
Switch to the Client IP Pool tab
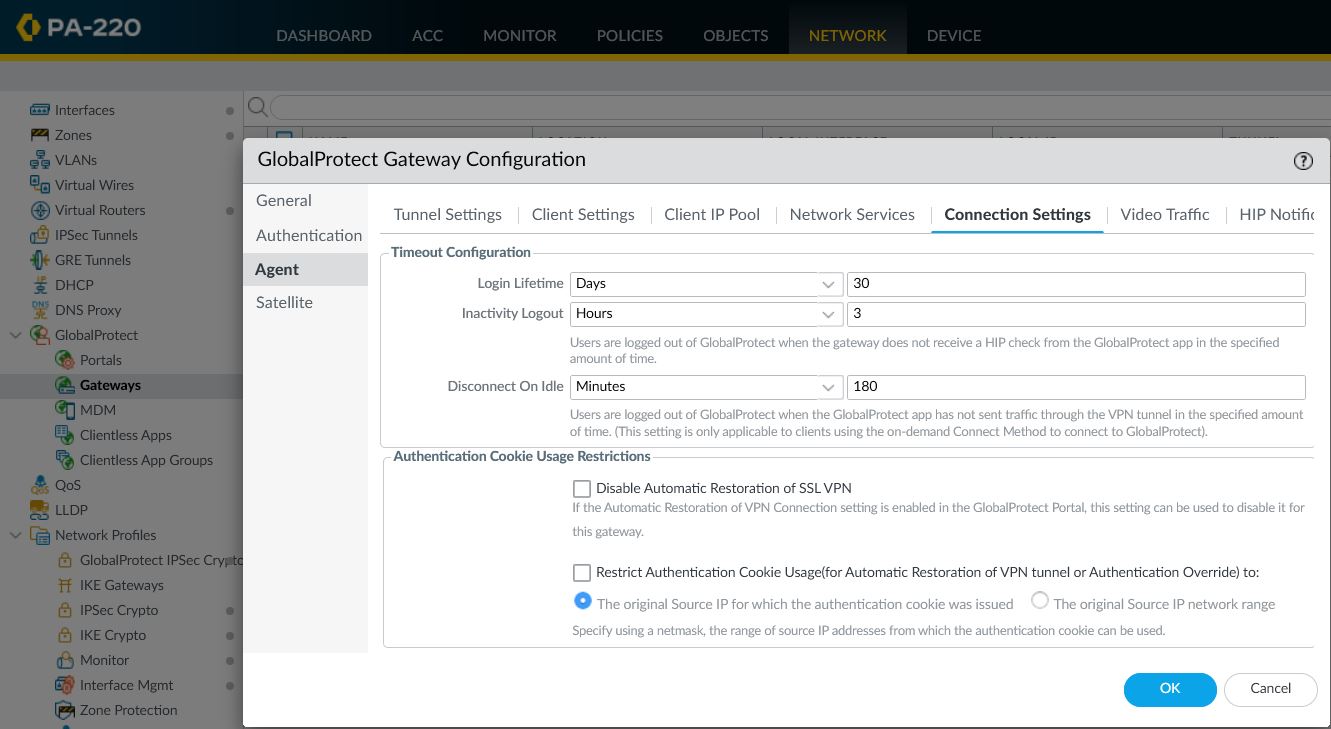click(712, 214)
